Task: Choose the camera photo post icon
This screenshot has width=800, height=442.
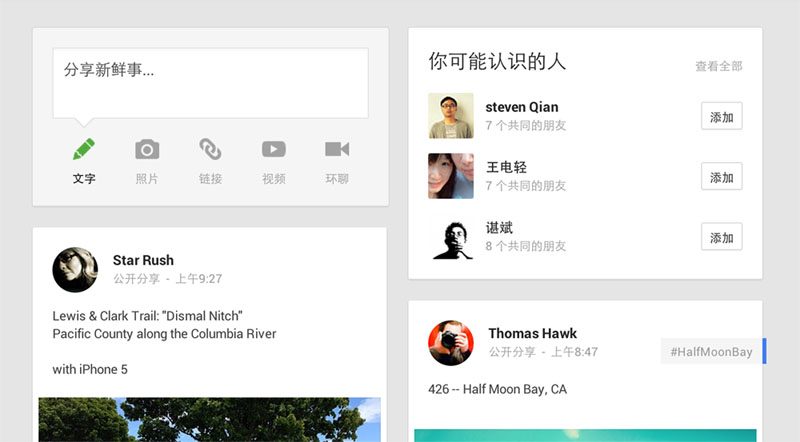Action: (147, 150)
